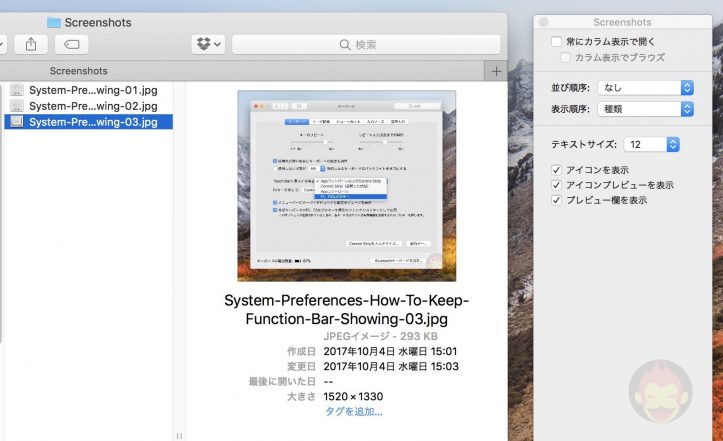Uncheck プレビュー欄を表示 checkbox
Screen dimensions: 723x441
[557, 200]
